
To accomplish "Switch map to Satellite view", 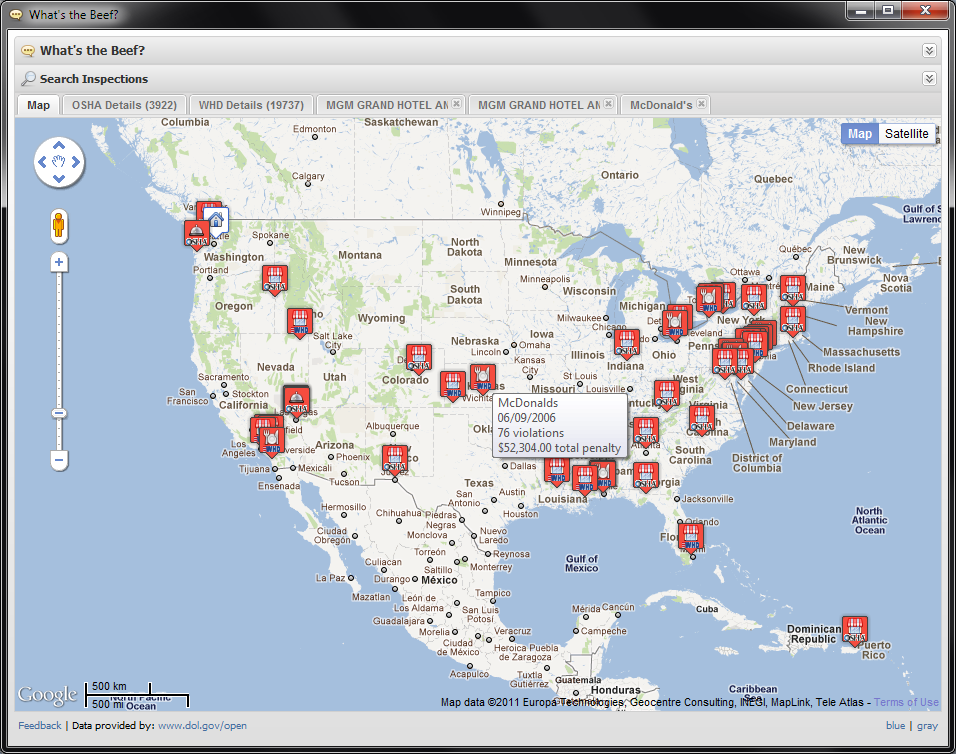I will point(907,134).
